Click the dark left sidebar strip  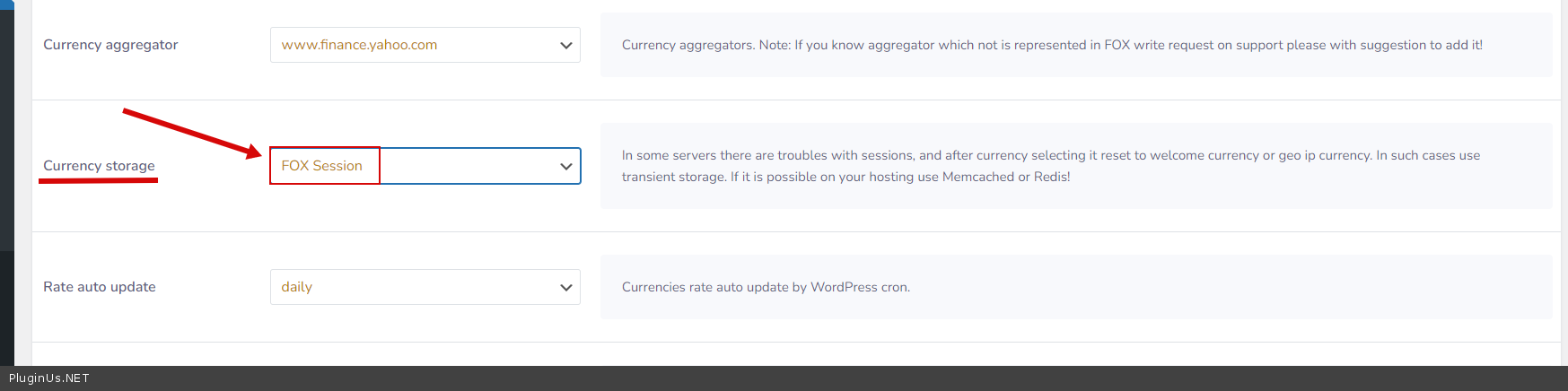[6, 179]
